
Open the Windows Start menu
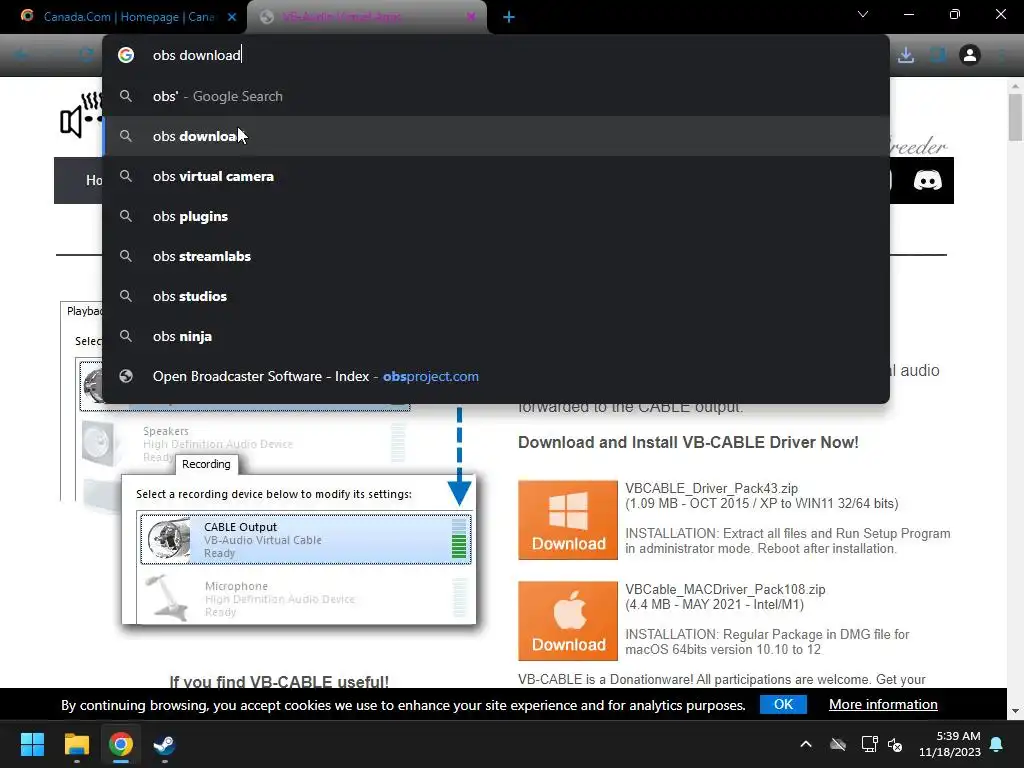32,744
